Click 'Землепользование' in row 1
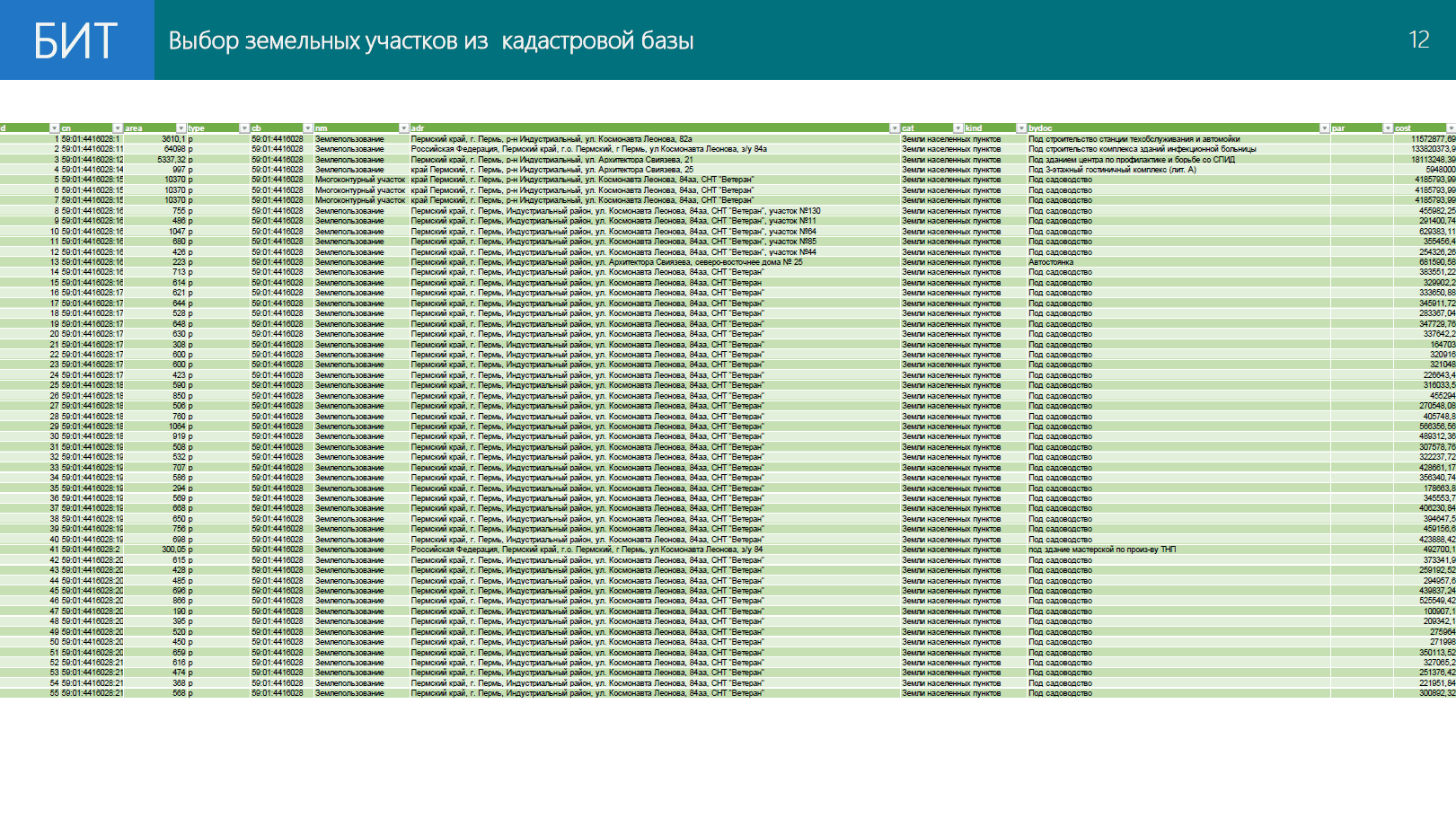Screen dimensions: 1456x818 click(349, 139)
